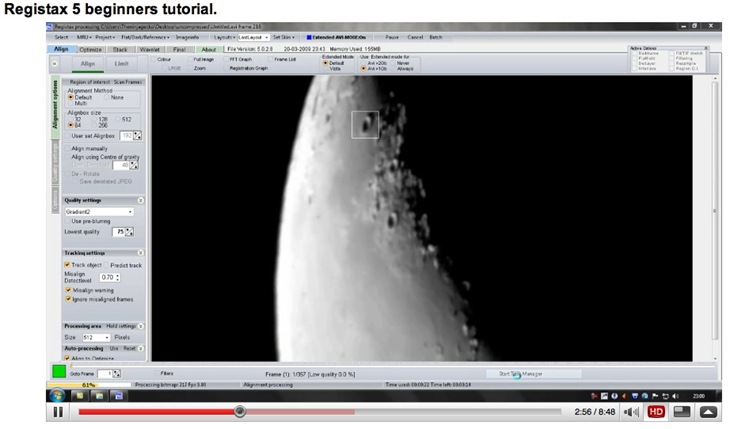Image resolution: width=730 pixels, height=429 pixels.
Task: Click the User set Alignbox spinner arrows
Action: [137, 136]
